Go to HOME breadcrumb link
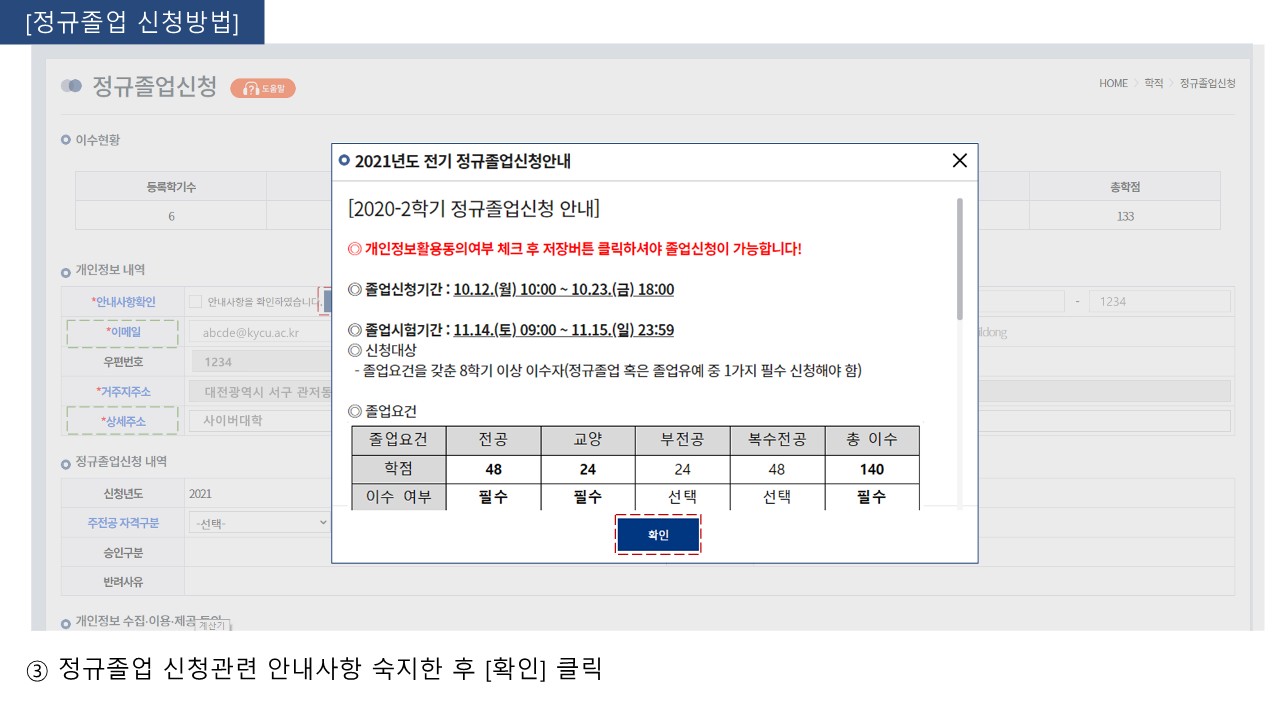Screen dimensions: 1280x720 click(x=1113, y=84)
